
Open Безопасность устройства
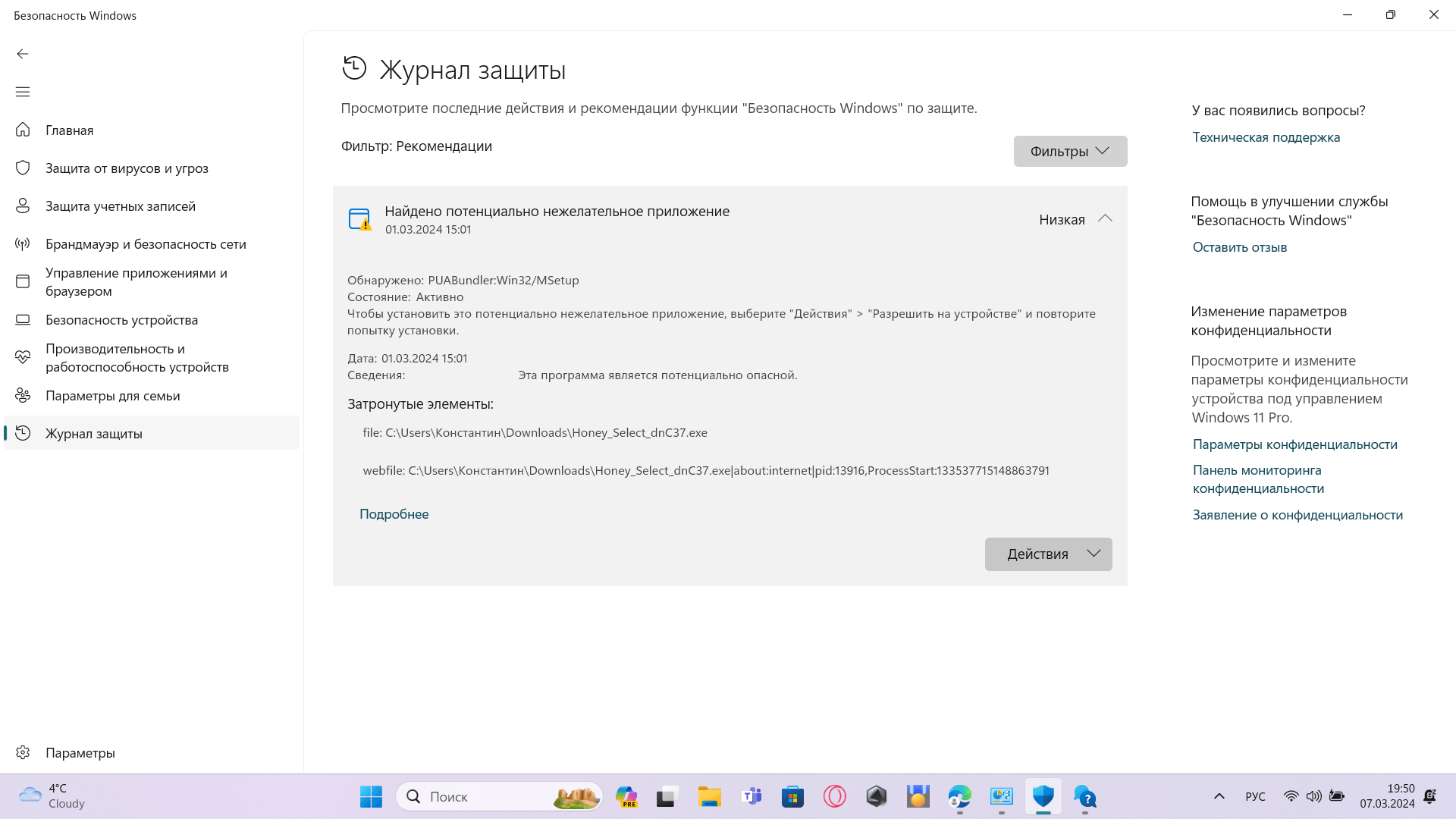pos(152,319)
